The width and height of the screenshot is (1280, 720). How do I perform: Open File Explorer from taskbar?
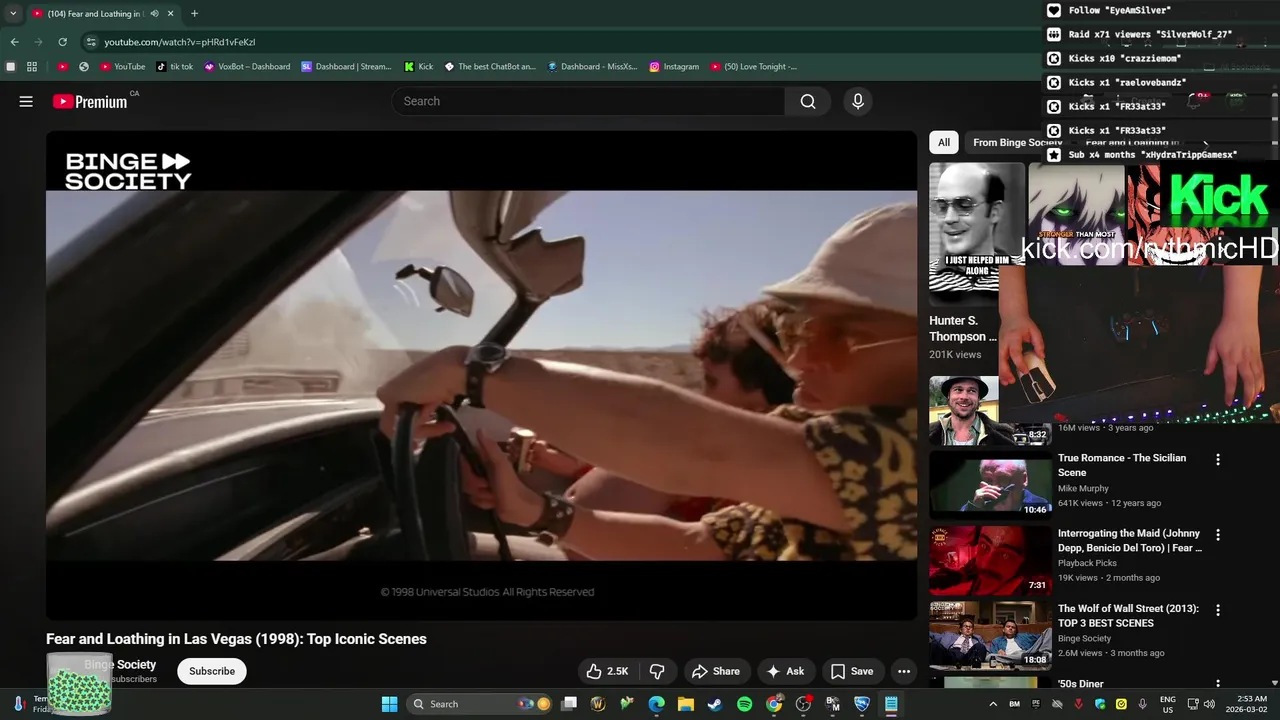(x=685, y=704)
